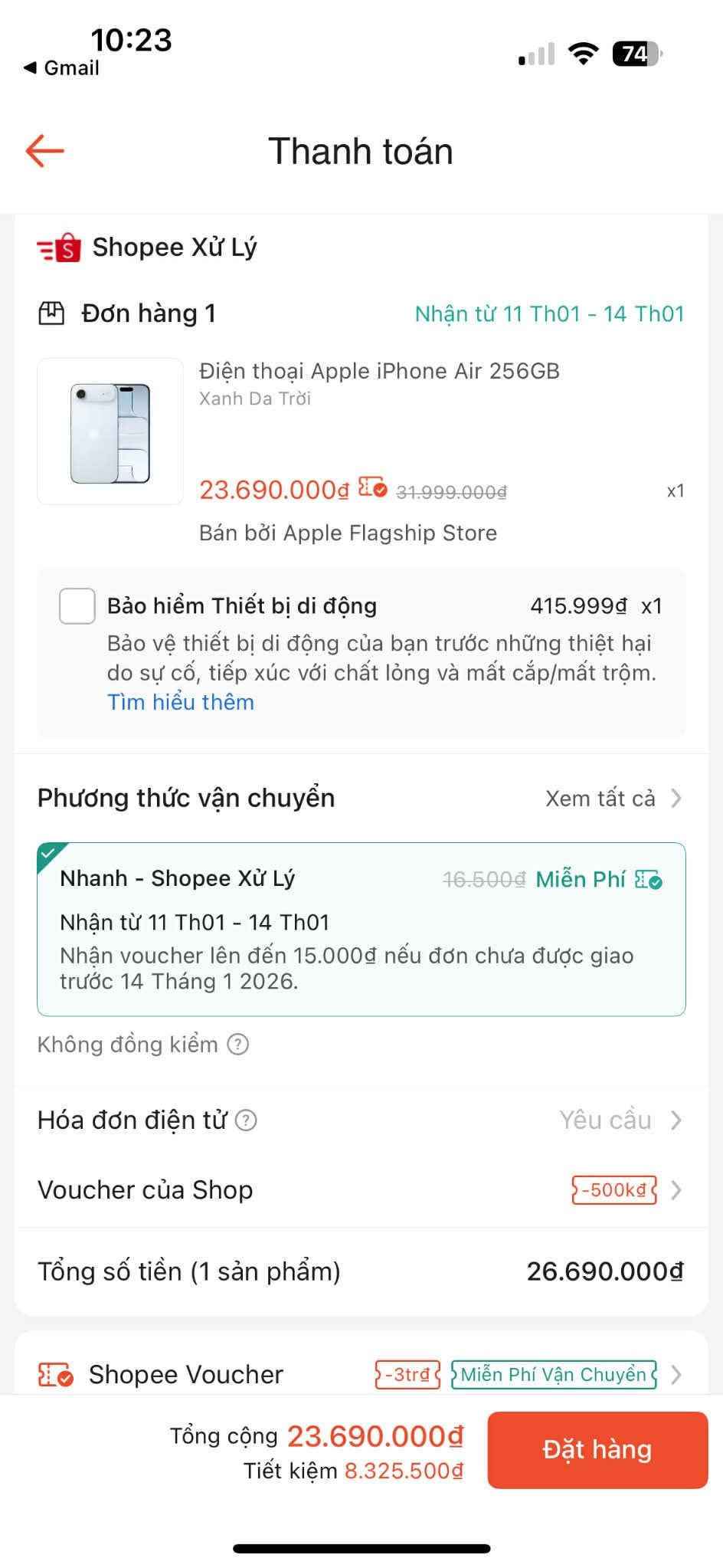Click the voucher icon beside Miễn Phí shipping
Screen dimensions: 723x1568
pyautogui.click(x=648, y=881)
